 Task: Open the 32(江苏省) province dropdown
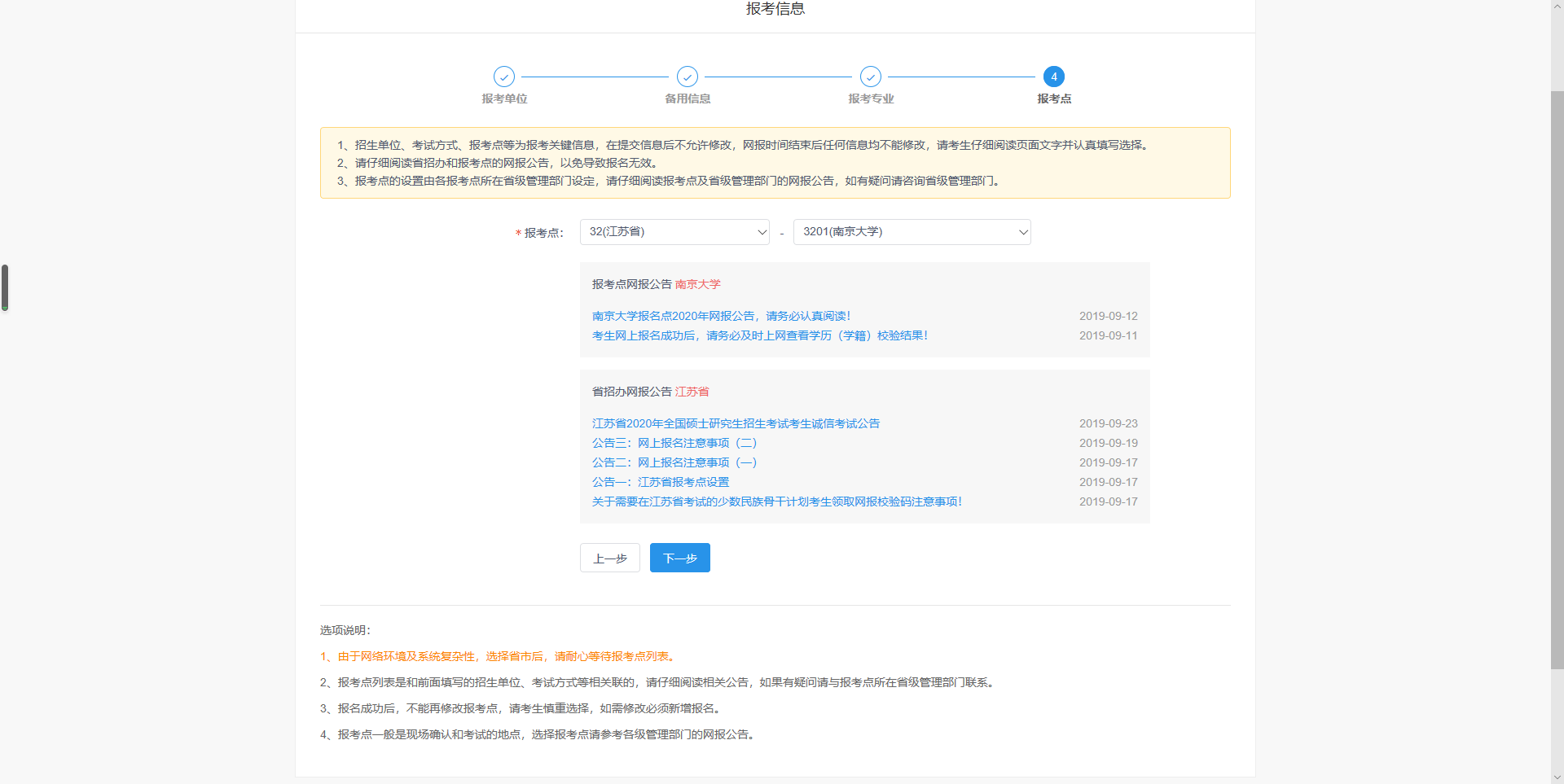[674, 232]
